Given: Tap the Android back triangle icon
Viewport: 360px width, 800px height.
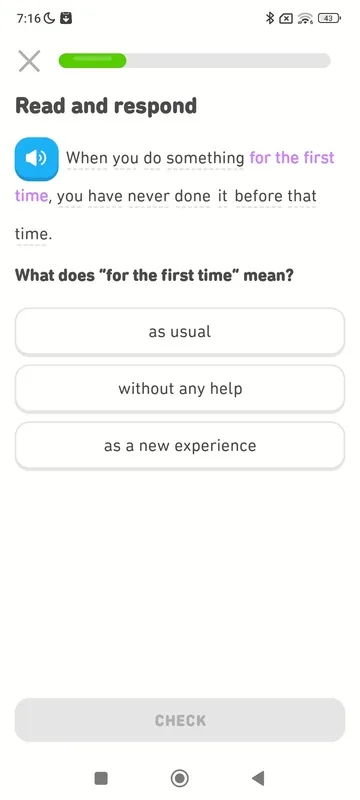Looking at the screenshot, I should (258, 778).
